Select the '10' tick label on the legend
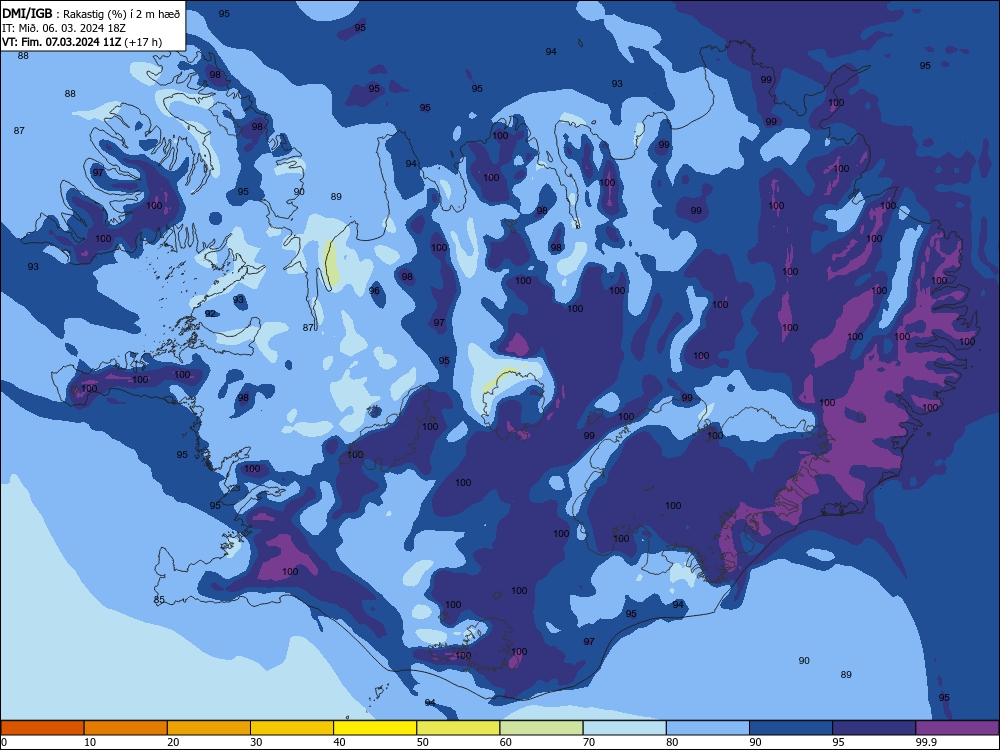The image size is (1000, 750). click(x=90, y=742)
